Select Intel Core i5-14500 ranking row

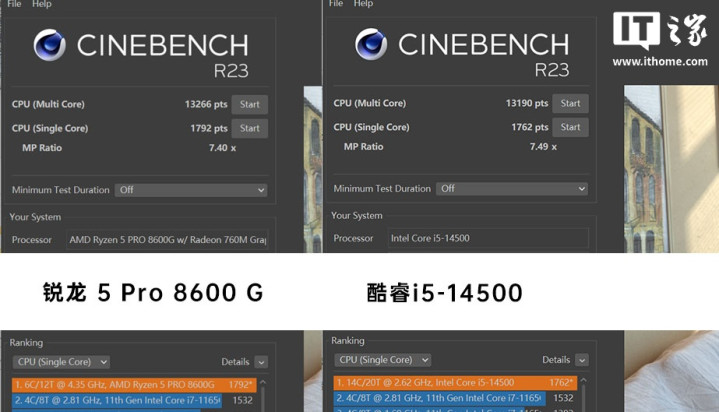tap(455, 383)
